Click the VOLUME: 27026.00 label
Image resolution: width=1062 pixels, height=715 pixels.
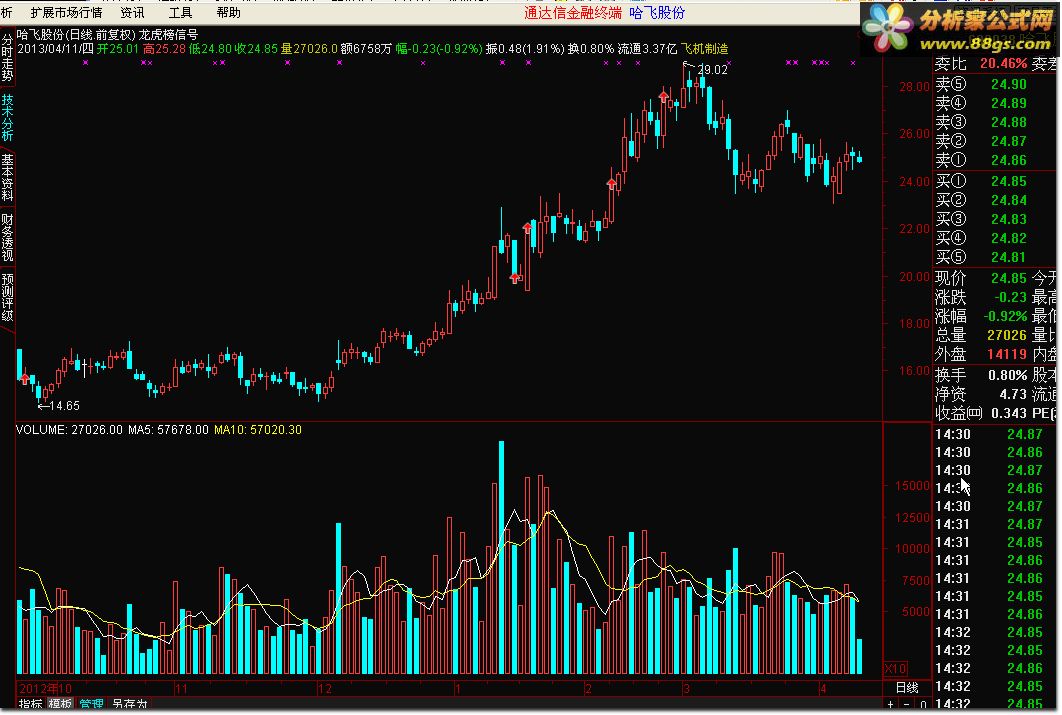pos(69,430)
